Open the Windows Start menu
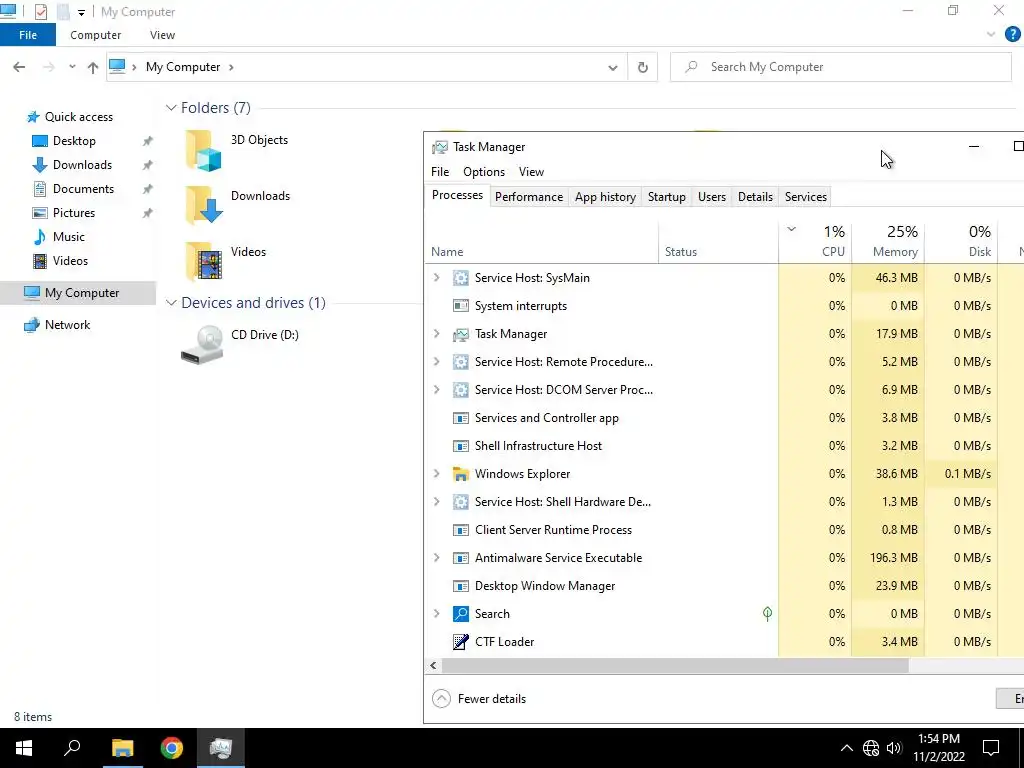1024x768 pixels. pyautogui.click(x=24, y=748)
